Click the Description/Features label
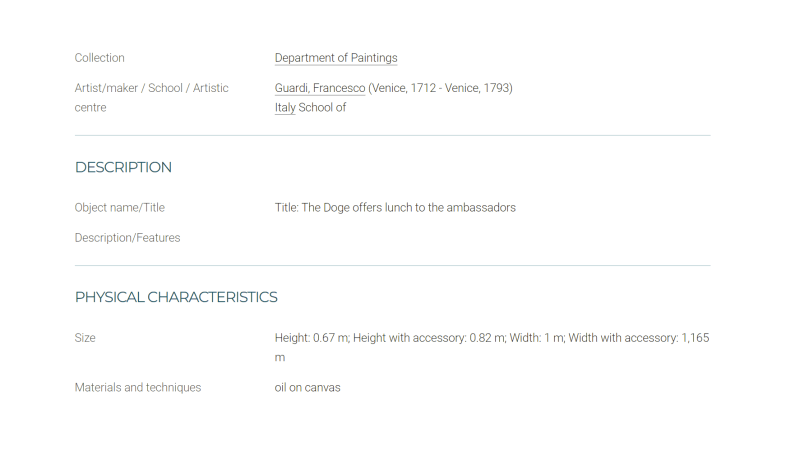This screenshot has height=464, width=800. (127, 238)
